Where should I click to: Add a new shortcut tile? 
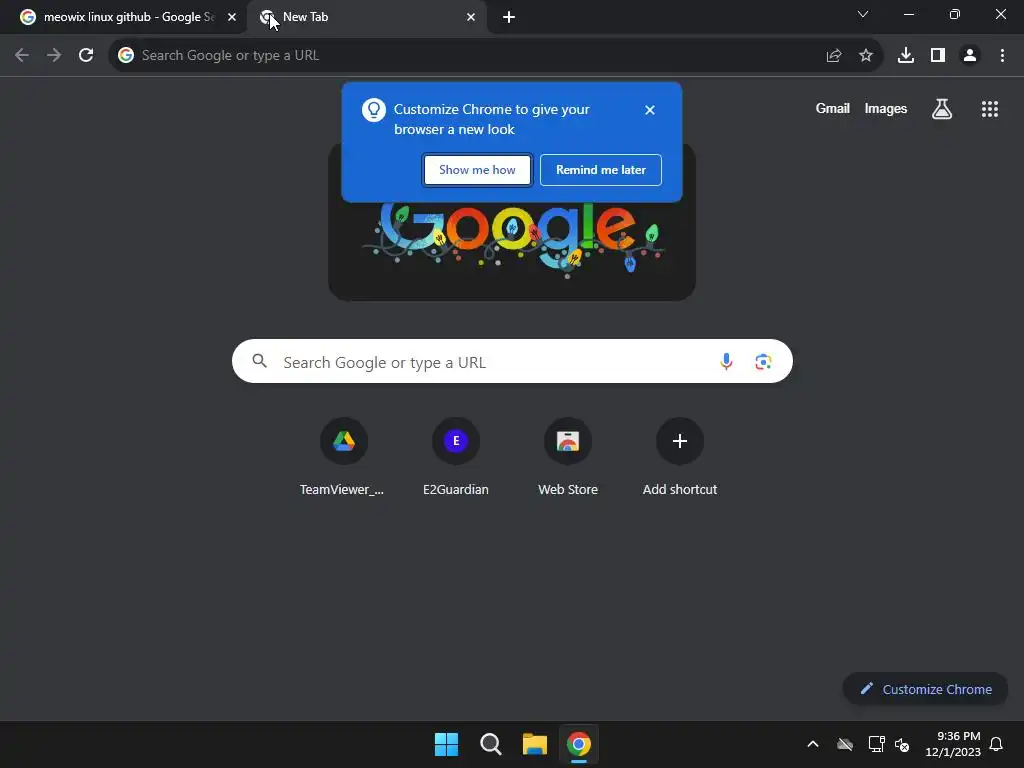(x=680, y=456)
